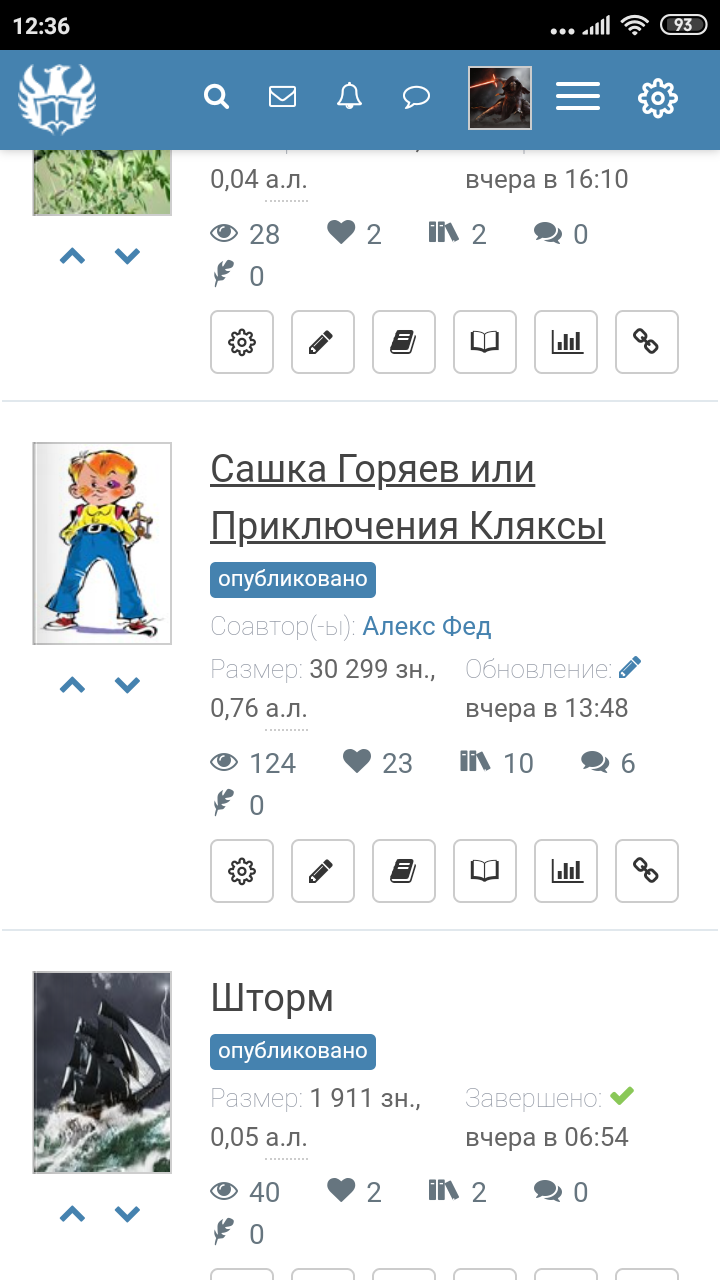The height and width of the screenshot is (1280, 720).
Task: Move Шторм book up in list
Action: [72, 1214]
